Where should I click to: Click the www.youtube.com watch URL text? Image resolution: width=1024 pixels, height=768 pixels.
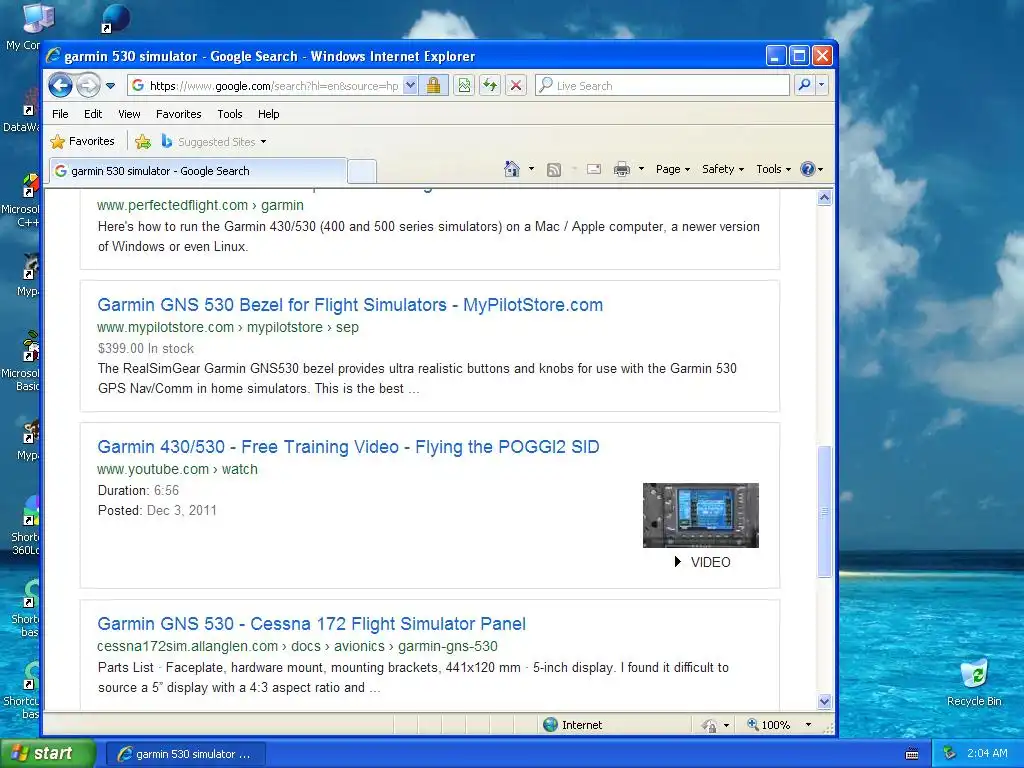coord(177,469)
